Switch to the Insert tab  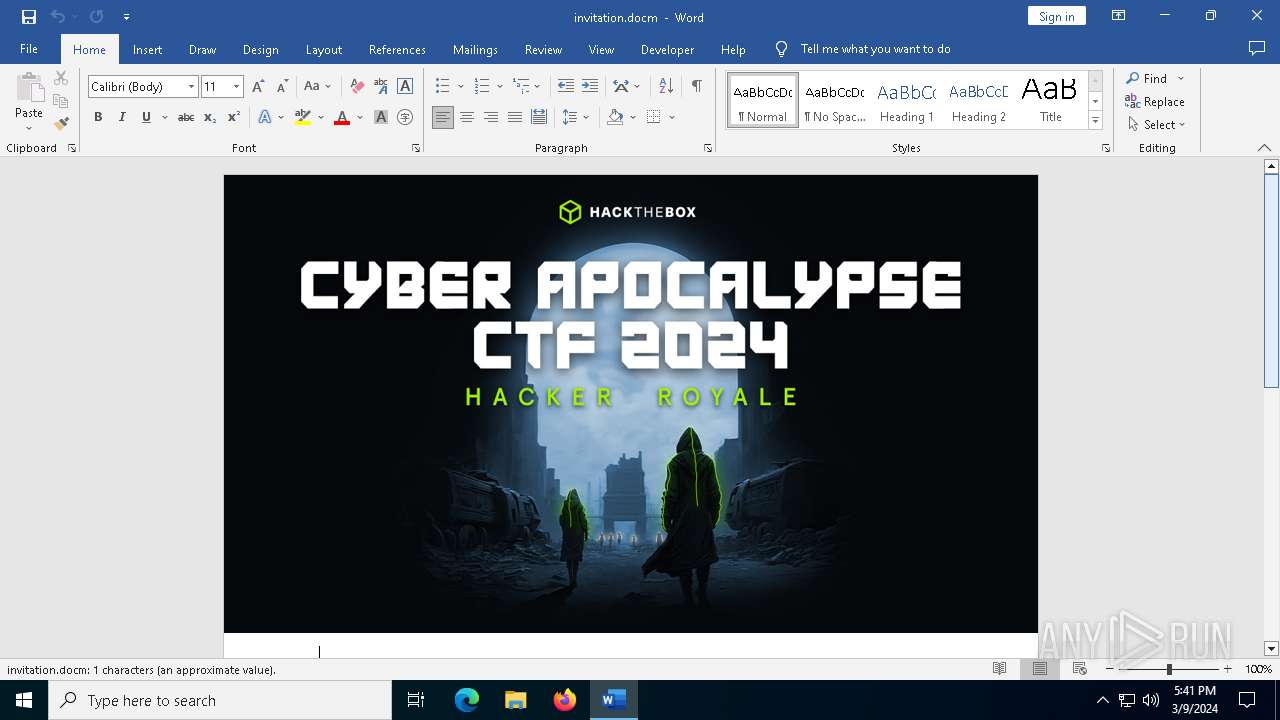point(148,50)
